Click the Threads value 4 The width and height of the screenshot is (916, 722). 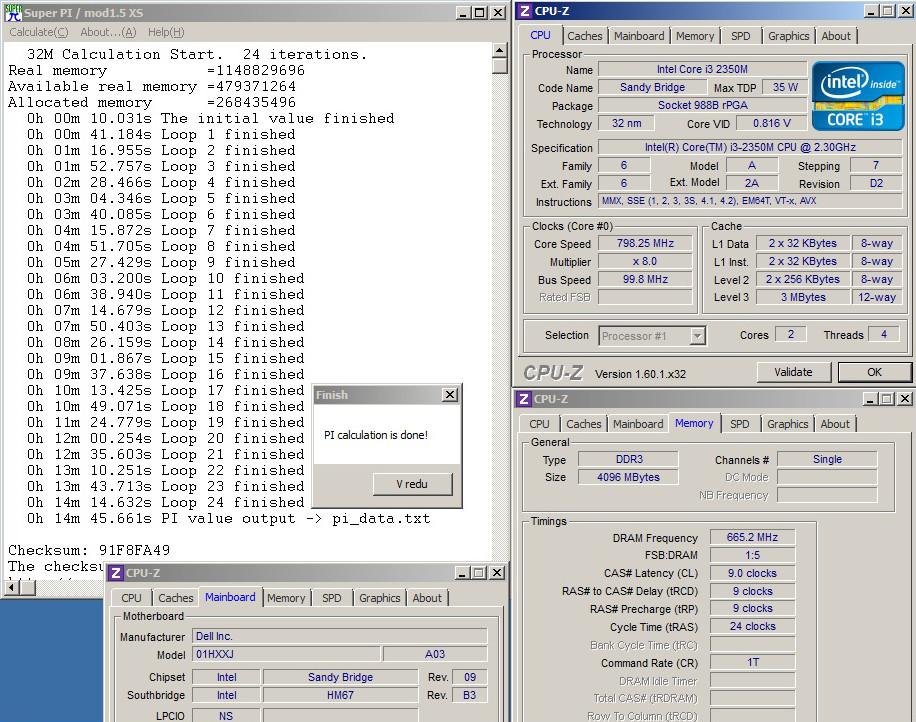tap(883, 335)
